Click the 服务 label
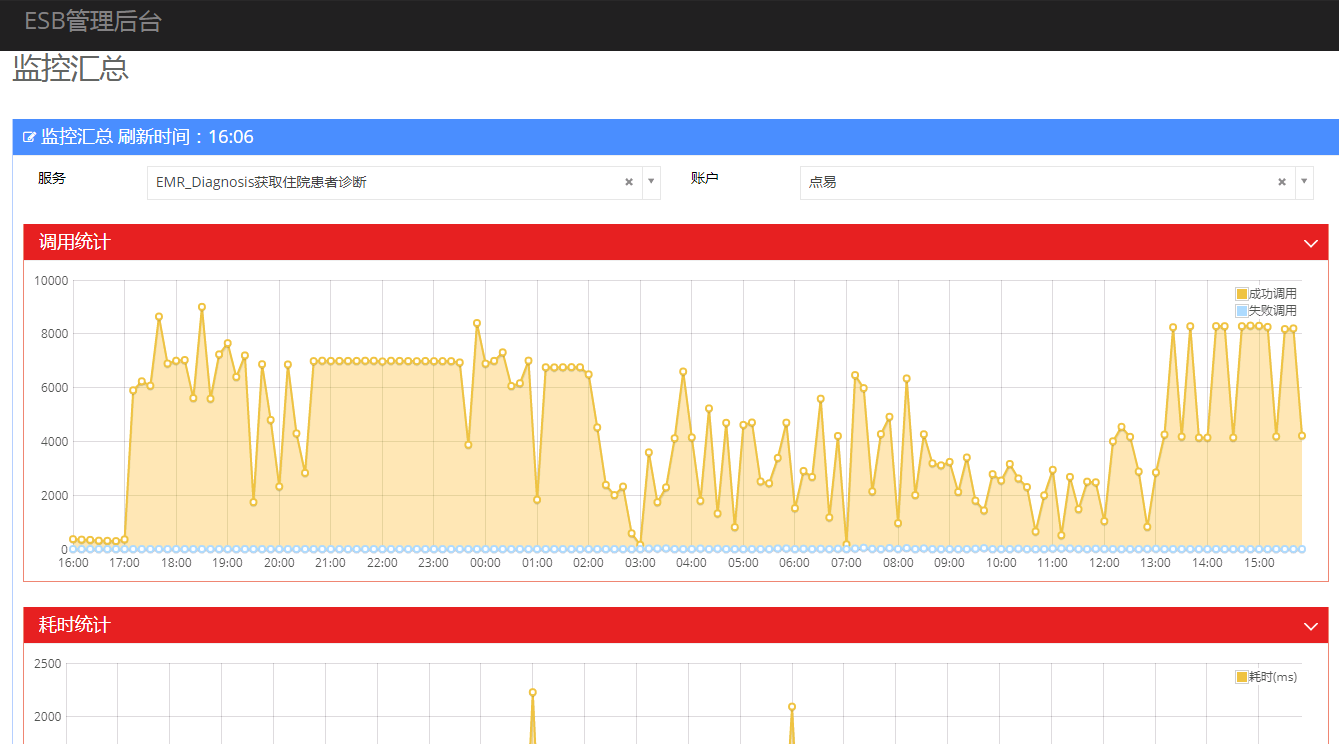The width and height of the screenshot is (1339, 744). tap(52, 178)
